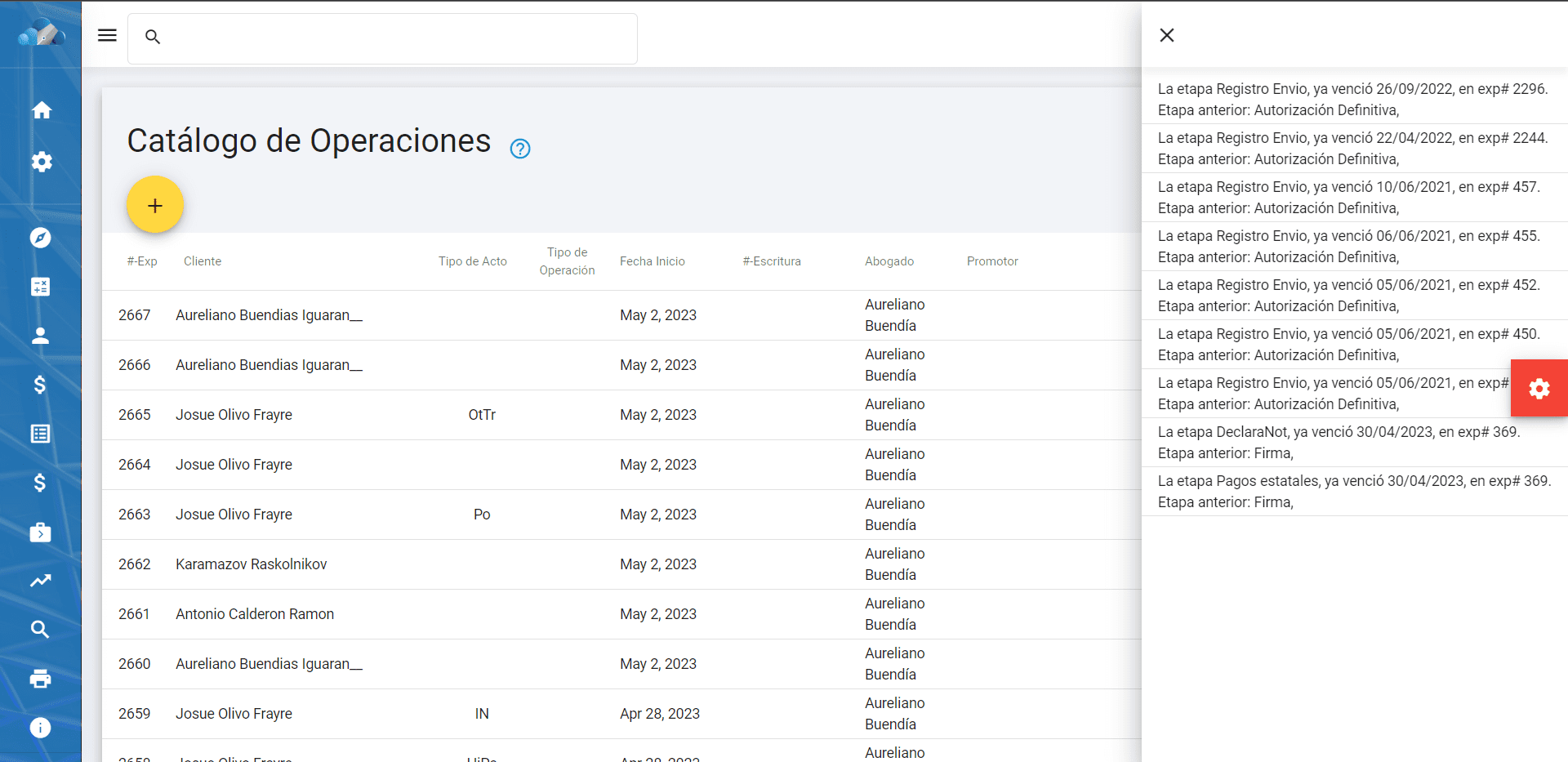Open settings gear in left sidebar
The width and height of the screenshot is (1568, 762).
pos(41,162)
